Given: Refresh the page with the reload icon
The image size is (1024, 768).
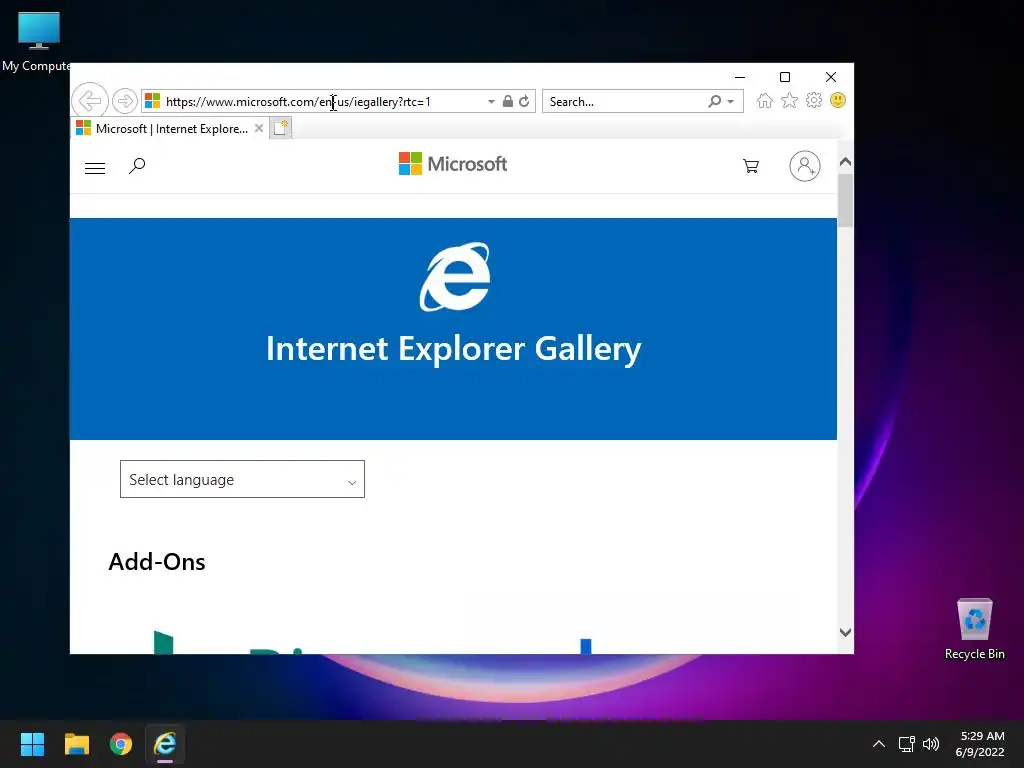Looking at the screenshot, I should pos(524,101).
